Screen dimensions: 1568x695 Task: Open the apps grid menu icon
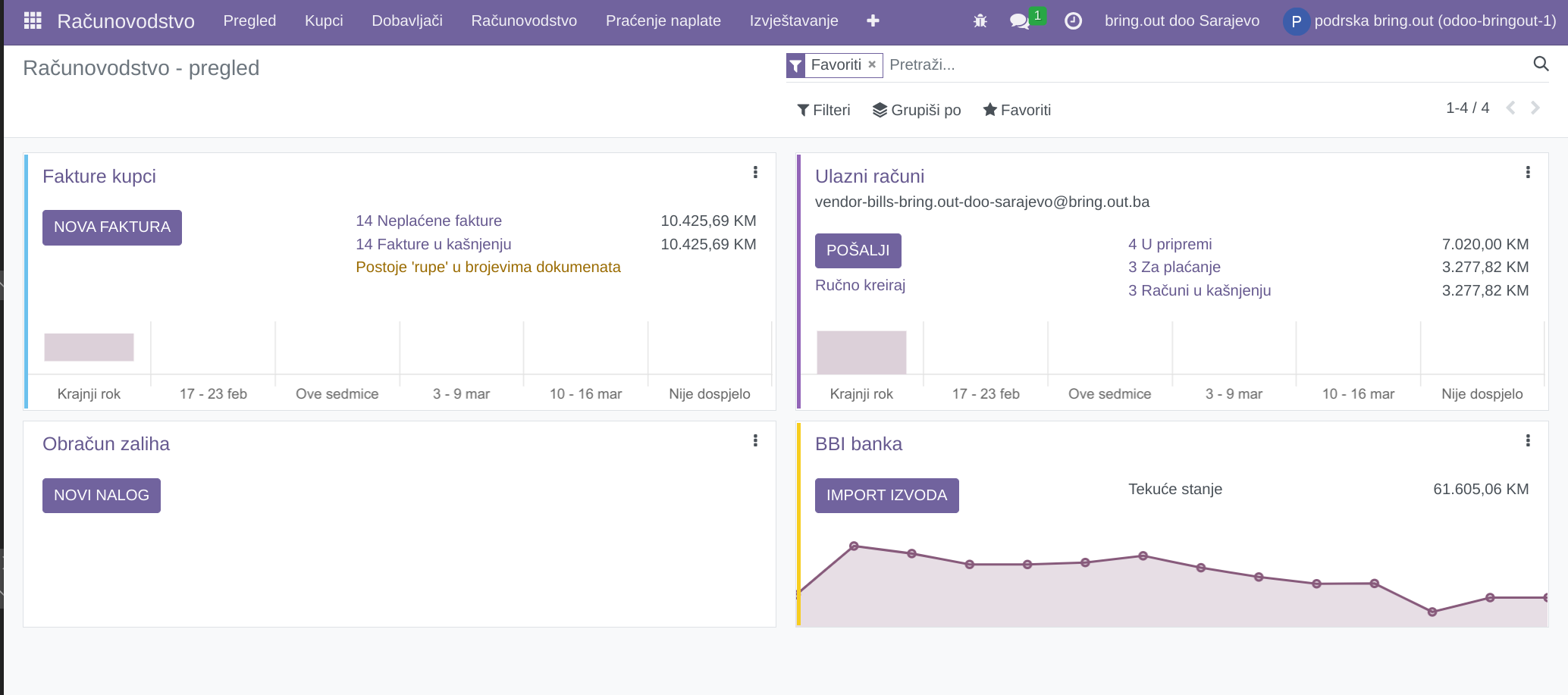[33, 20]
